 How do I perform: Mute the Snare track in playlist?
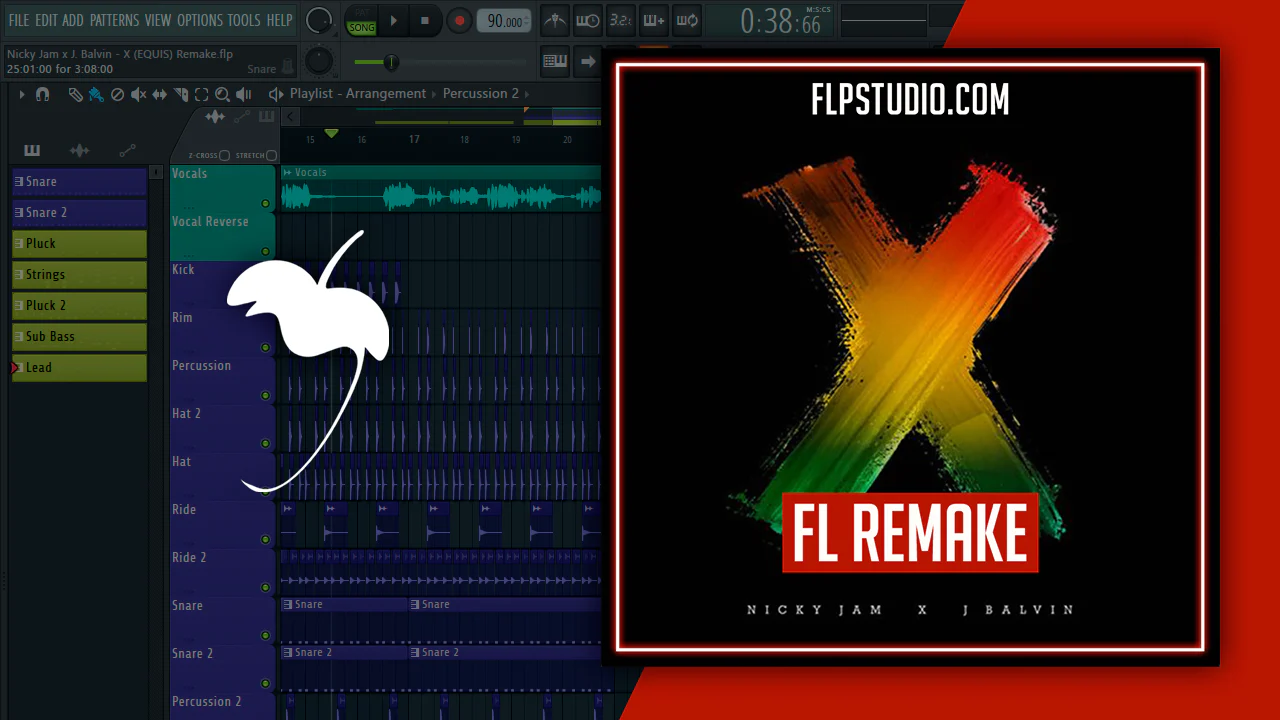[265, 636]
